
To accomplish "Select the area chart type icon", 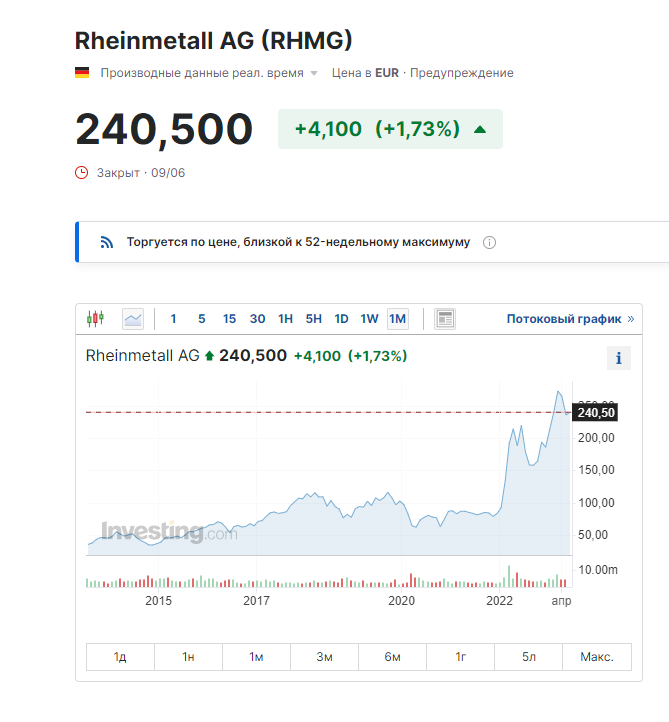I will (133, 319).
